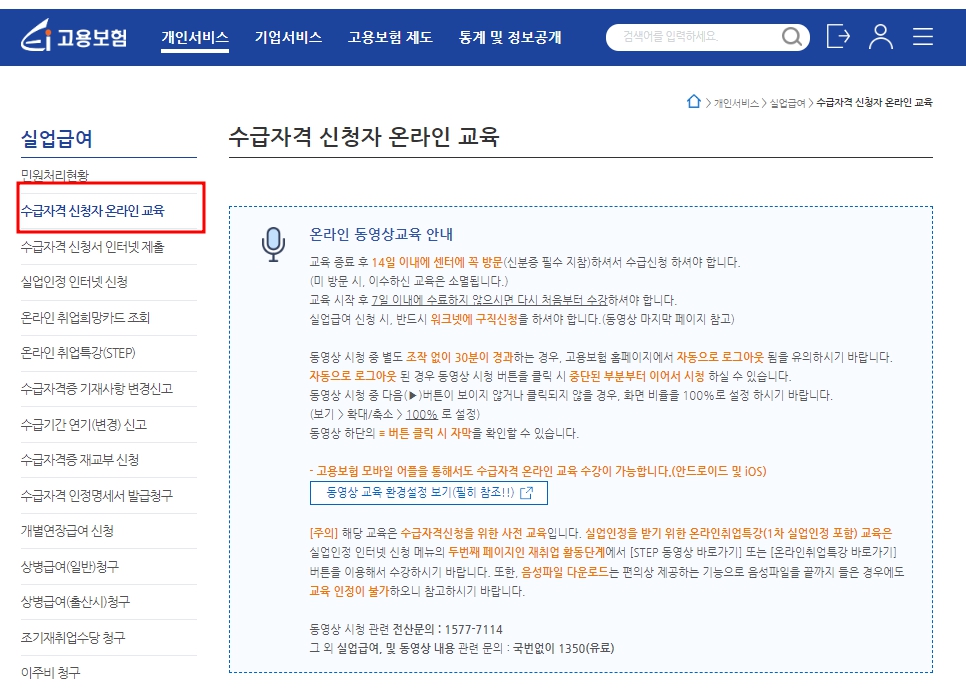Open My Page via the person icon

(881, 37)
